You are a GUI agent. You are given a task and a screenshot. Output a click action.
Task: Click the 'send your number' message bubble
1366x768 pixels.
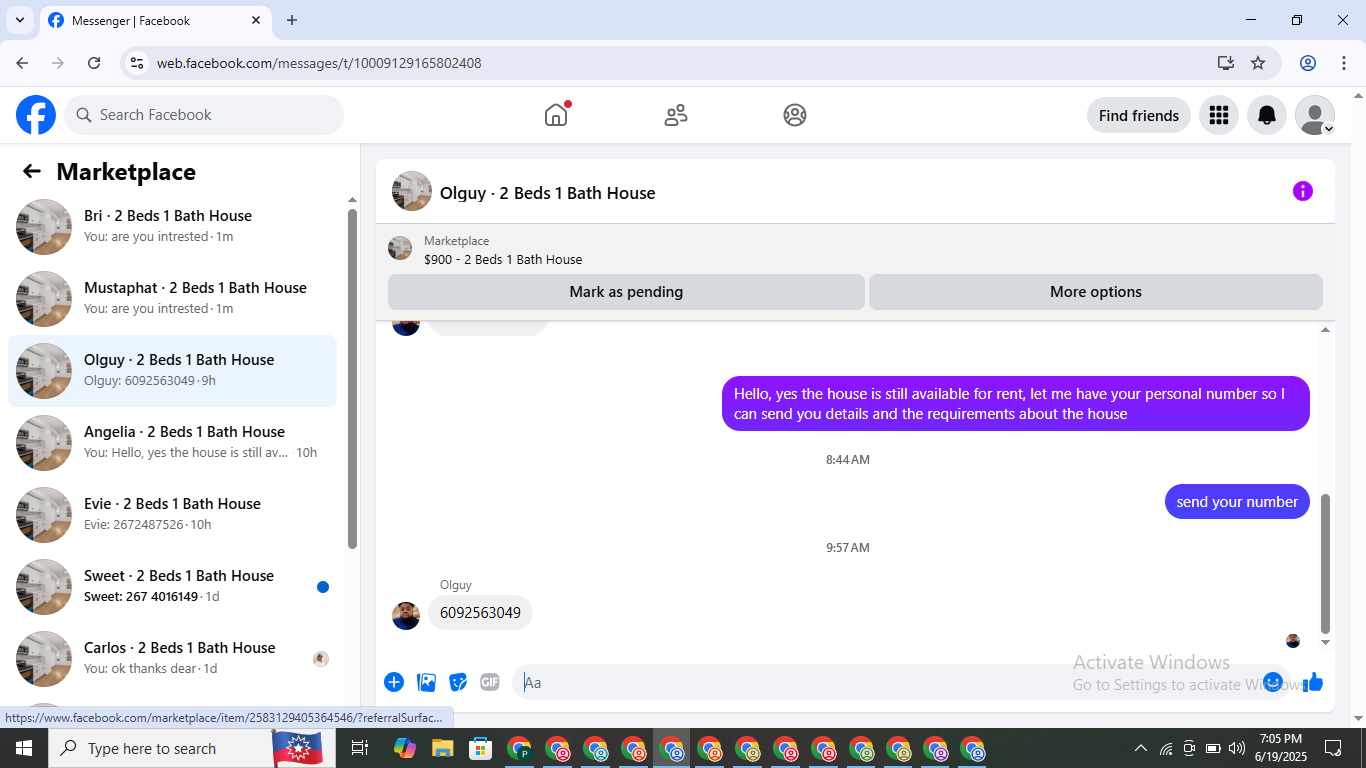pos(1237,502)
